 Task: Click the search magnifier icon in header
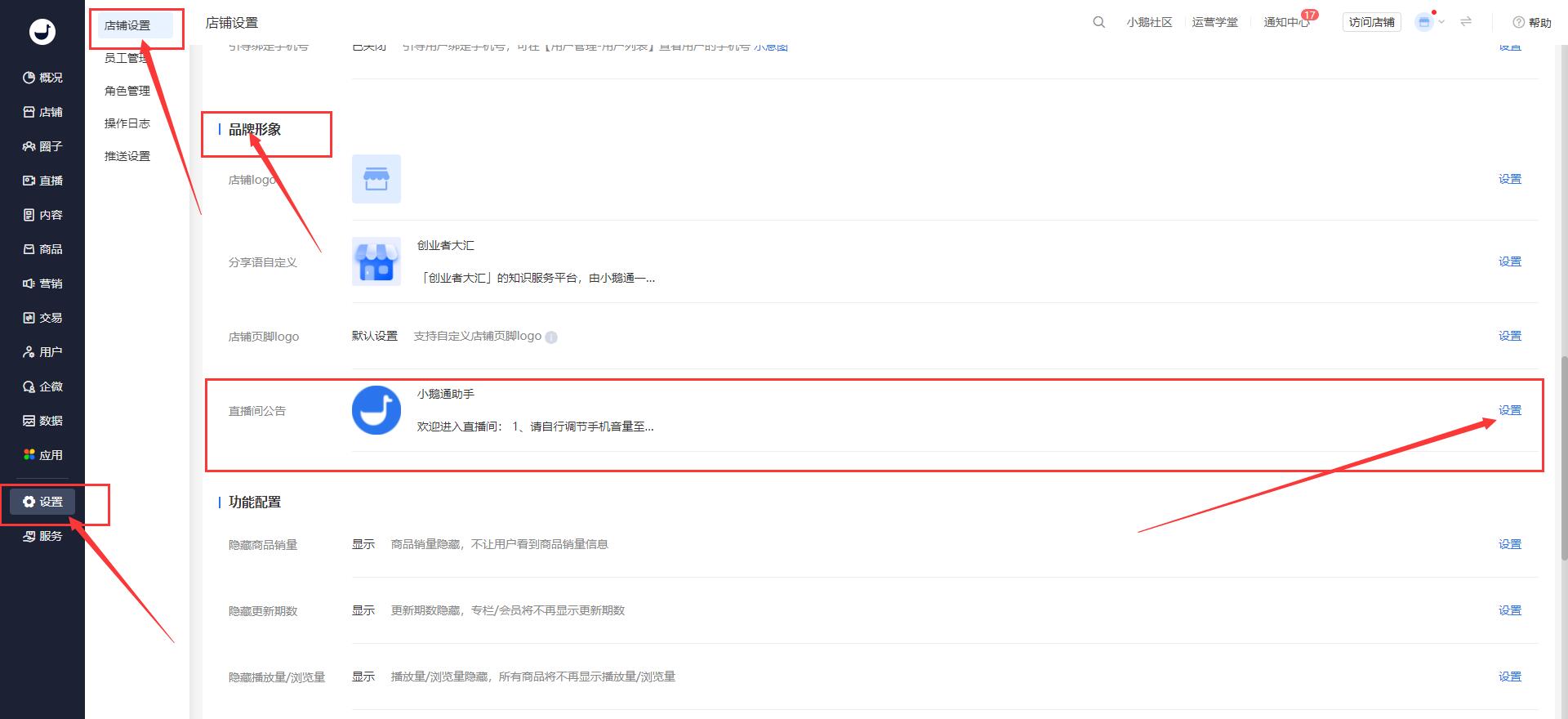point(1098,22)
